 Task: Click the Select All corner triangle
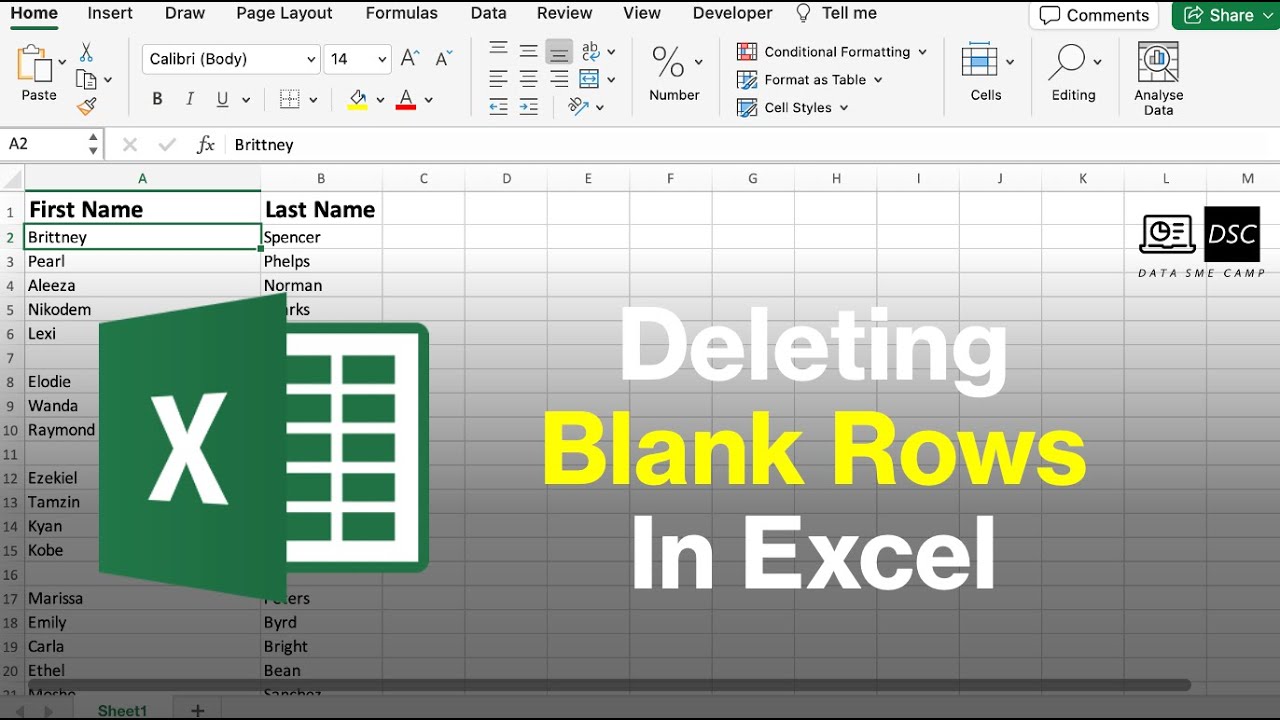[x=12, y=179]
